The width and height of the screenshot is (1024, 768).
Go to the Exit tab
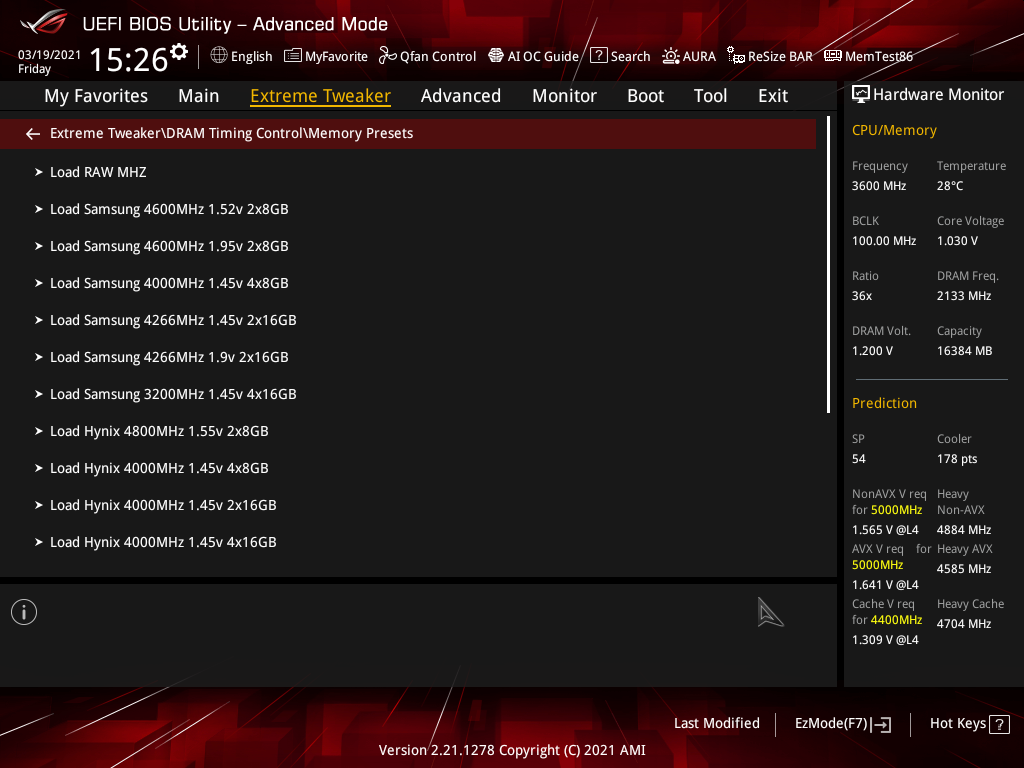[x=773, y=95]
